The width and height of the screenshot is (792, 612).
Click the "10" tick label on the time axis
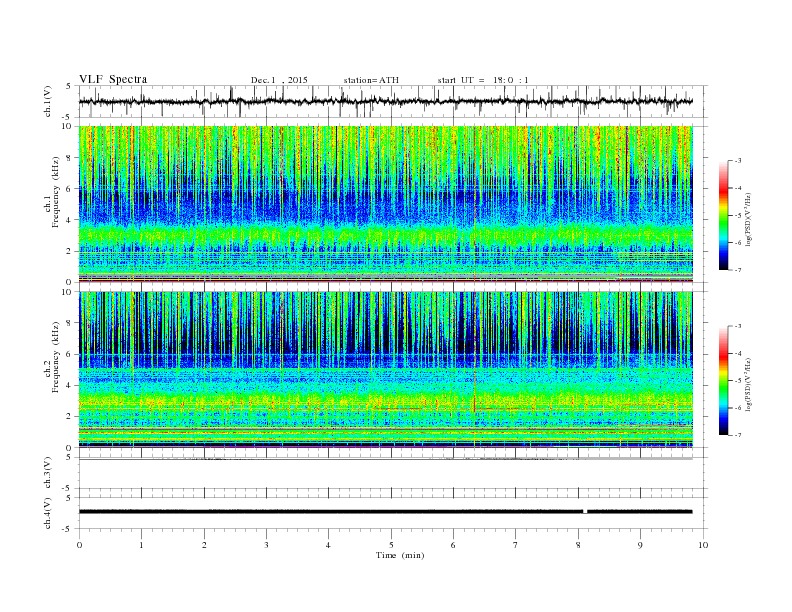[703, 545]
